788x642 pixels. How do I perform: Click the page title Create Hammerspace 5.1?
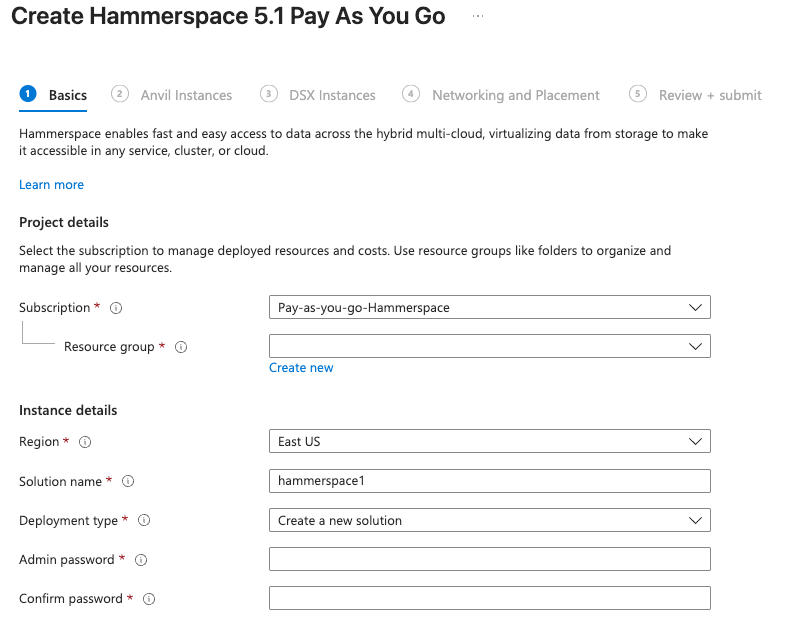click(228, 16)
